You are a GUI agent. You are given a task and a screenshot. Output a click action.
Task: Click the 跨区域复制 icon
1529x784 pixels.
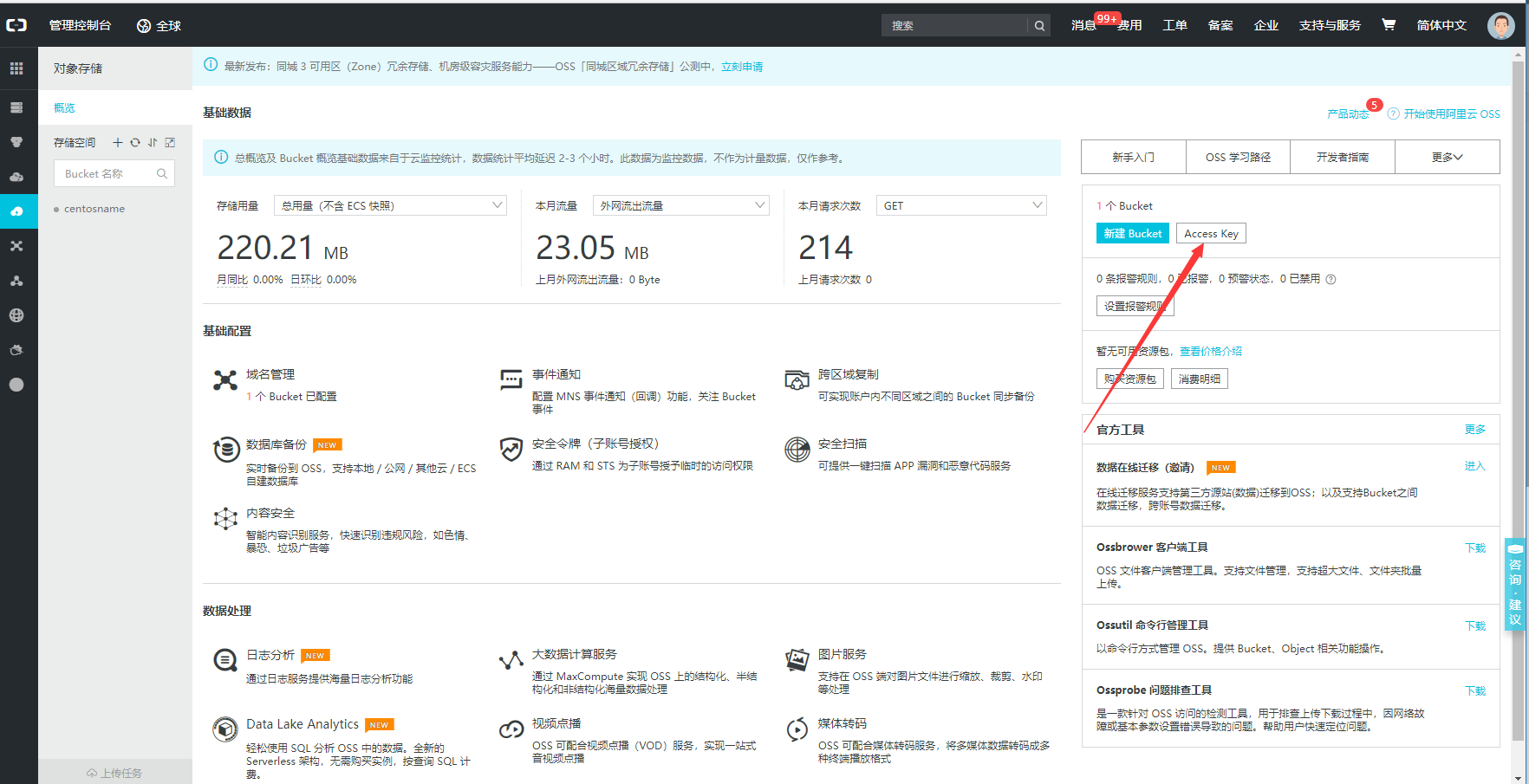pyautogui.click(x=797, y=379)
